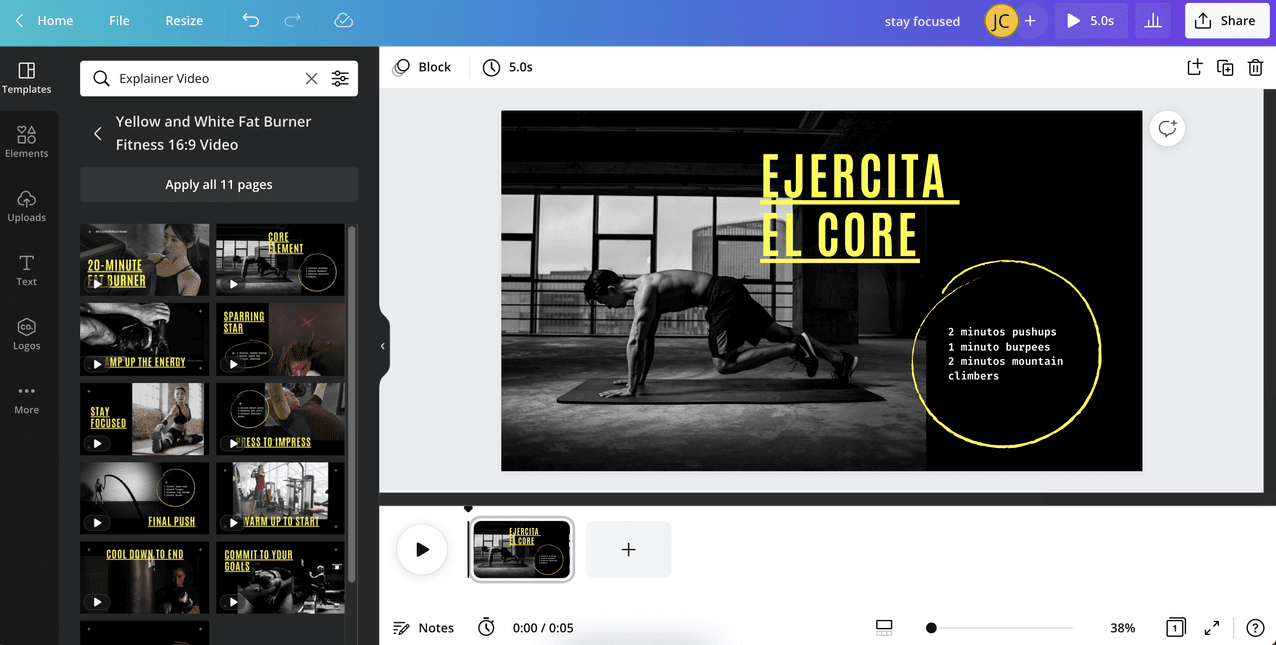Adjust the zoom slider handle
The image size is (1276, 645).
point(931,628)
